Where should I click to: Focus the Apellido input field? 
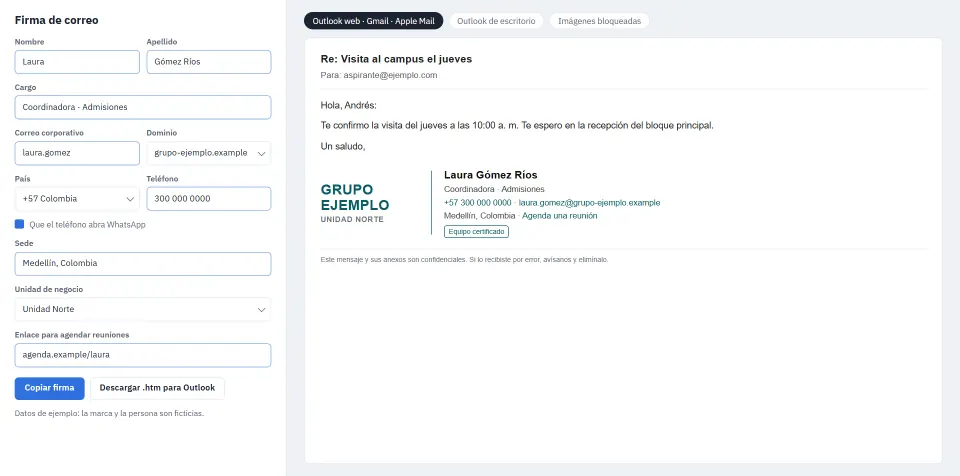[209, 62]
